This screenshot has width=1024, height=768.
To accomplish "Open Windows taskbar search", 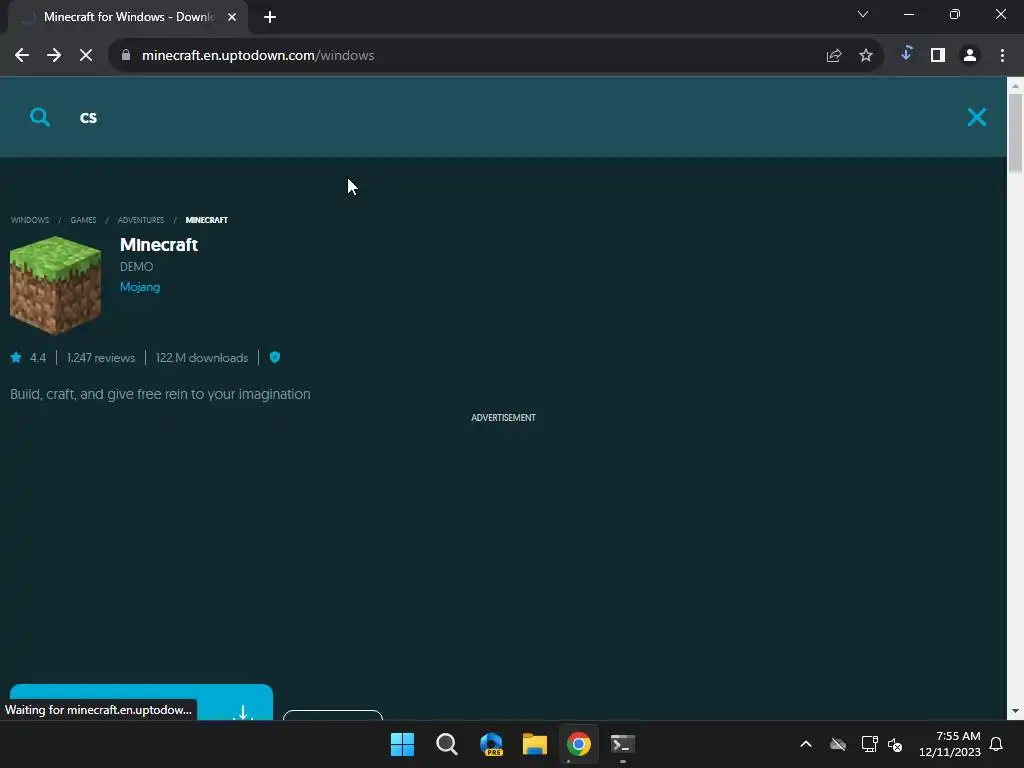I will 447,744.
